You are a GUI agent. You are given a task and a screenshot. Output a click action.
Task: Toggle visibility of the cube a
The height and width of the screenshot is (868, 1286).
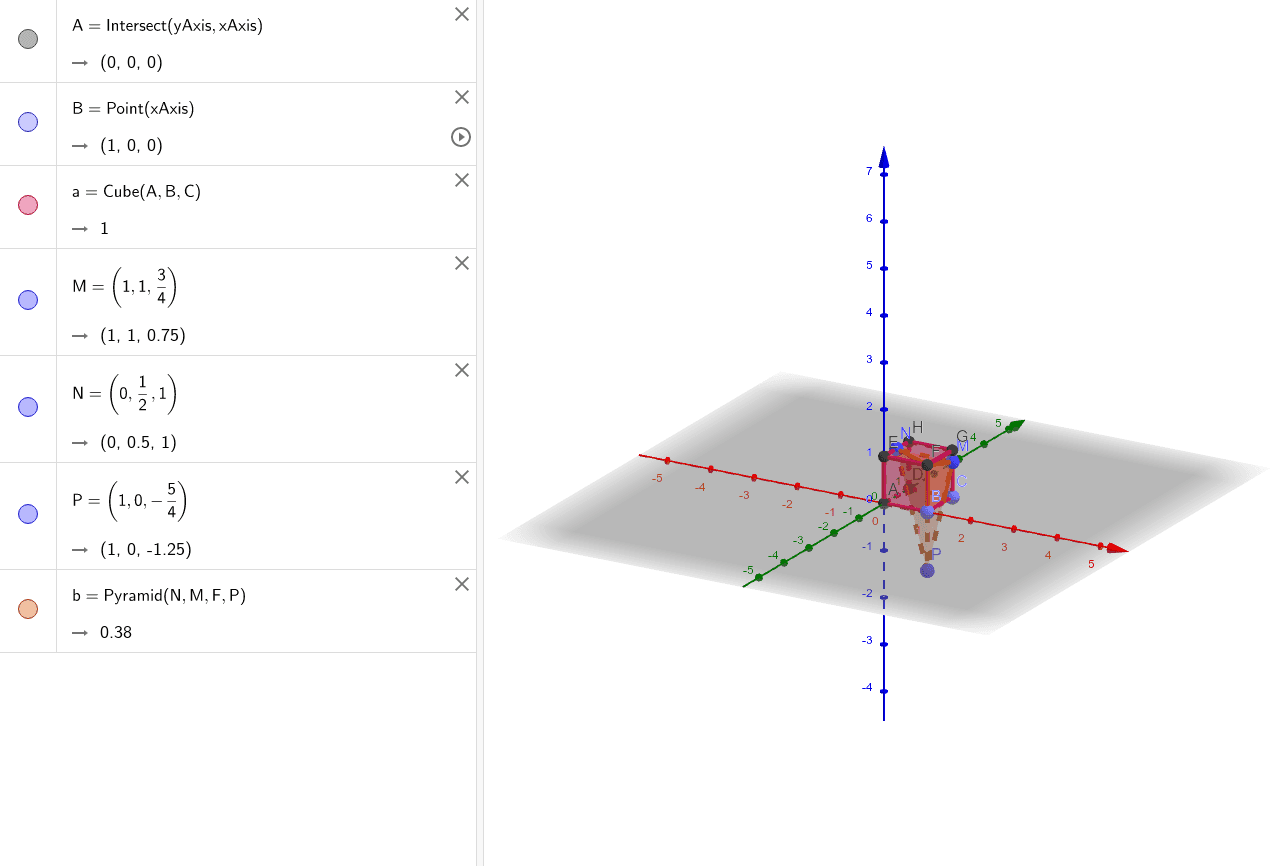click(27, 205)
